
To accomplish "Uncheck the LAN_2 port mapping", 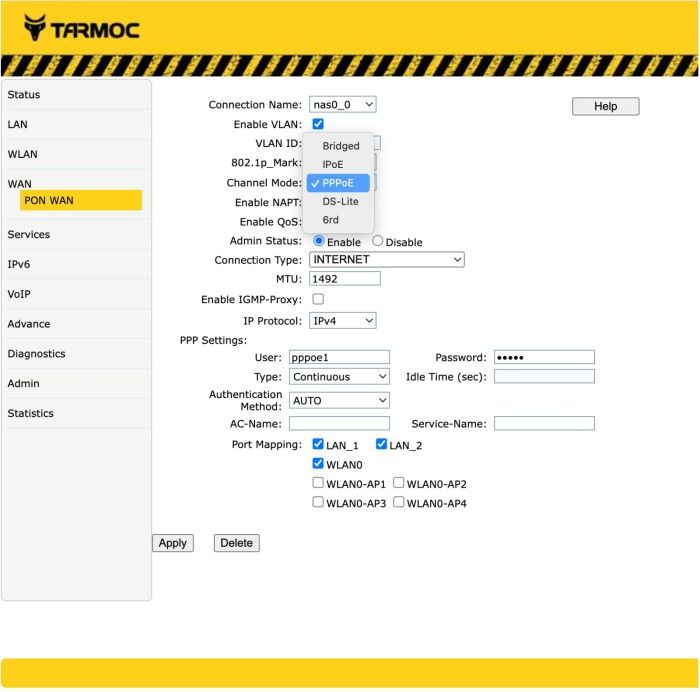I will [382, 444].
